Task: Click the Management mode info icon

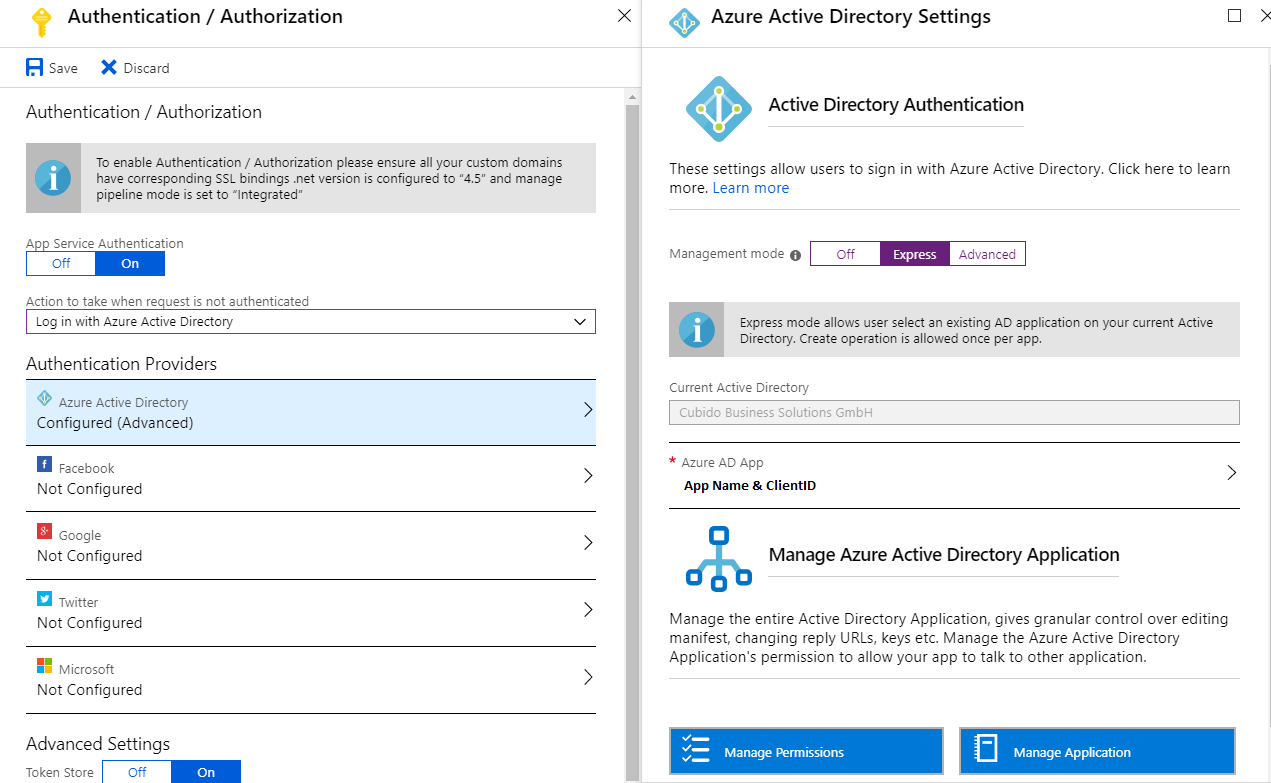Action: coord(796,255)
